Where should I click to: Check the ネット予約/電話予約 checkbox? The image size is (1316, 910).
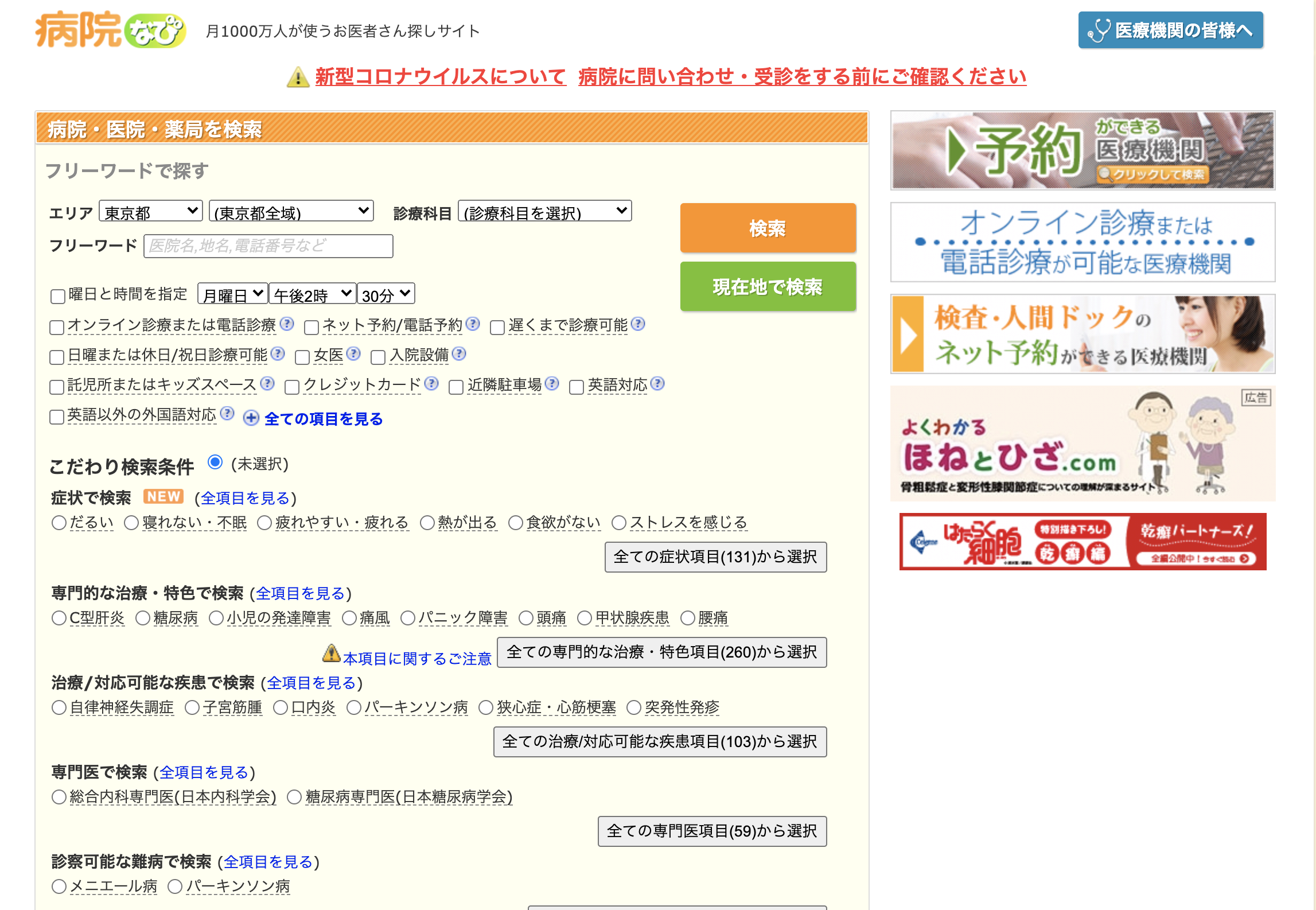pyautogui.click(x=310, y=326)
